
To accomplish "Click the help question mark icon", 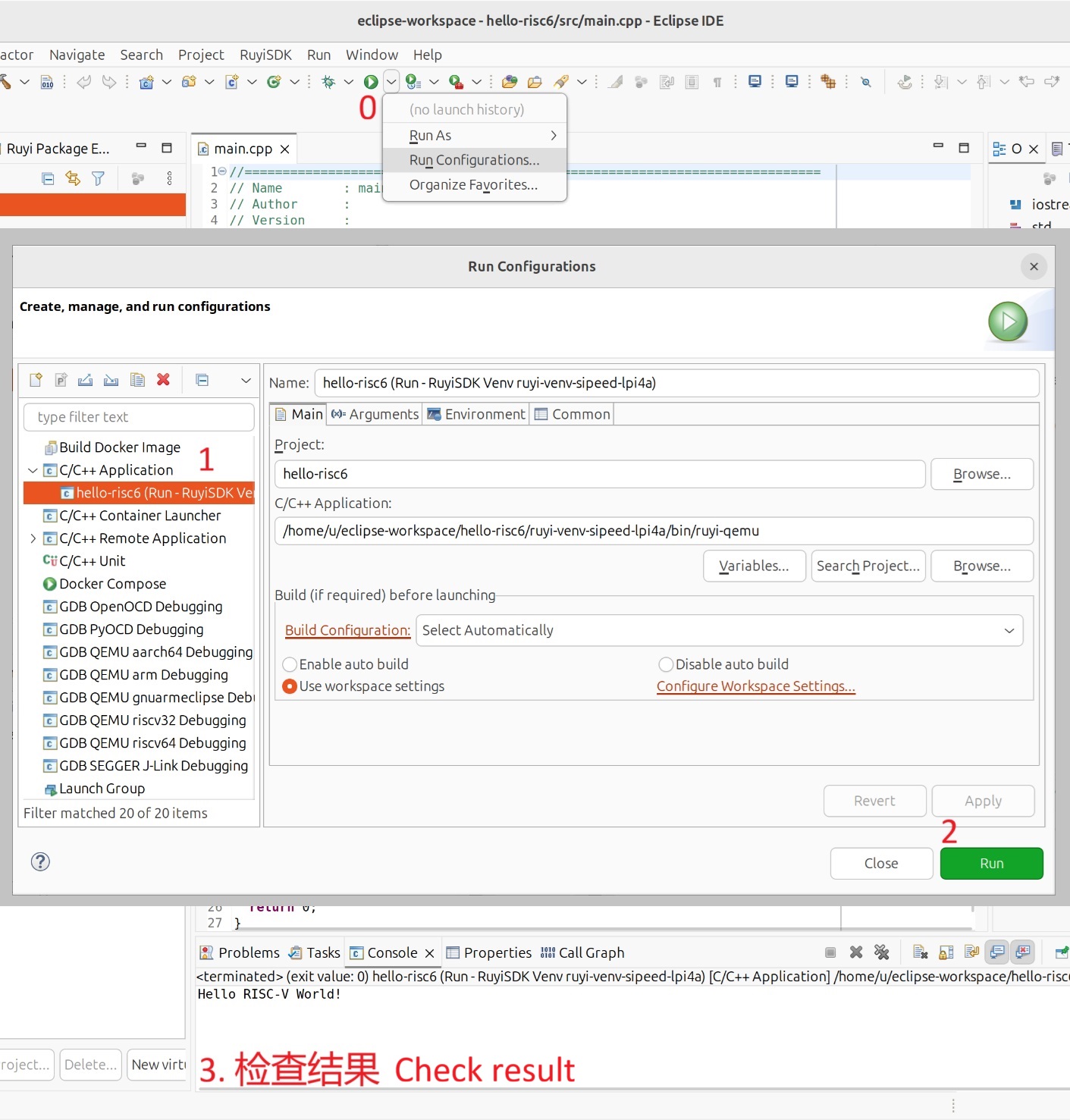I will 40,861.
